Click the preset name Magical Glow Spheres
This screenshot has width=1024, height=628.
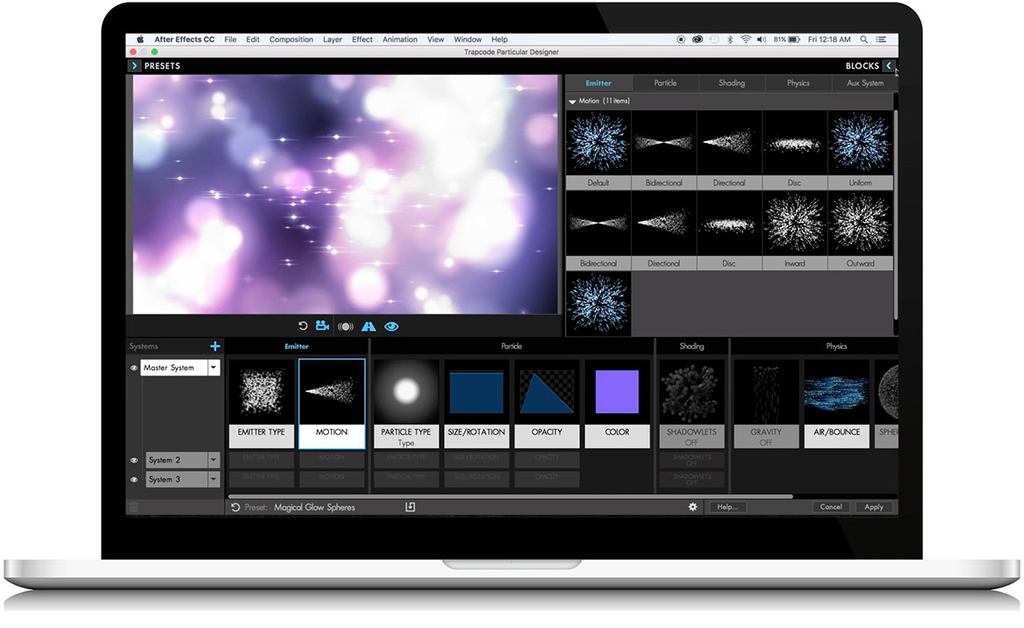point(314,507)
